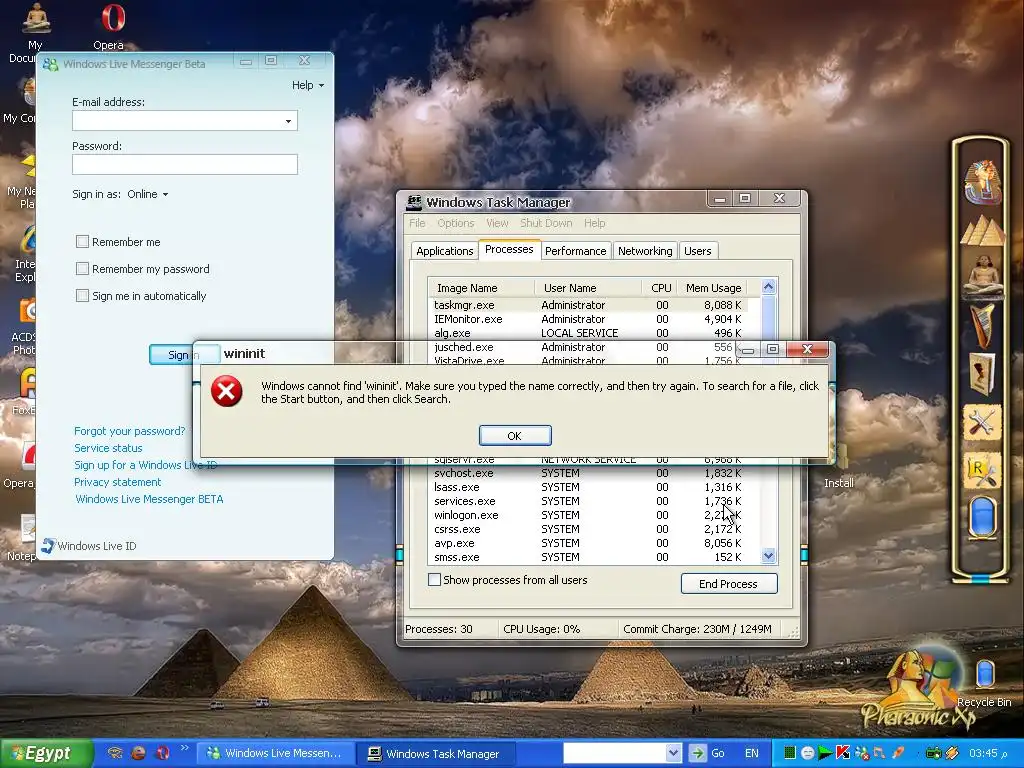This screenshot has height=768, width=1024.
Task: Switch to the Users tab
Action: pos(697,251)
